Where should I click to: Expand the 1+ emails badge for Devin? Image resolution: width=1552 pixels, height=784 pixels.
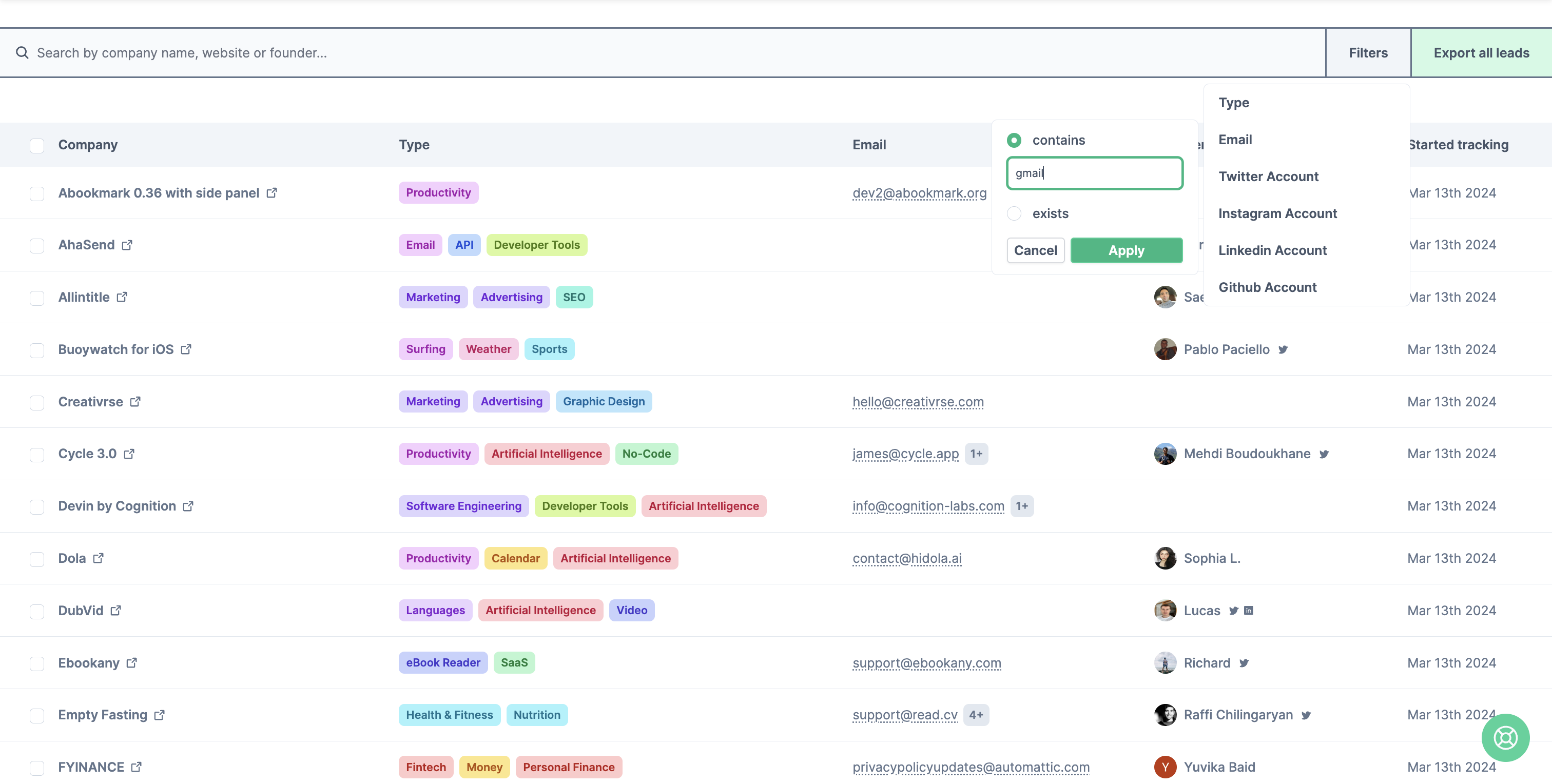pos(1022,506)
